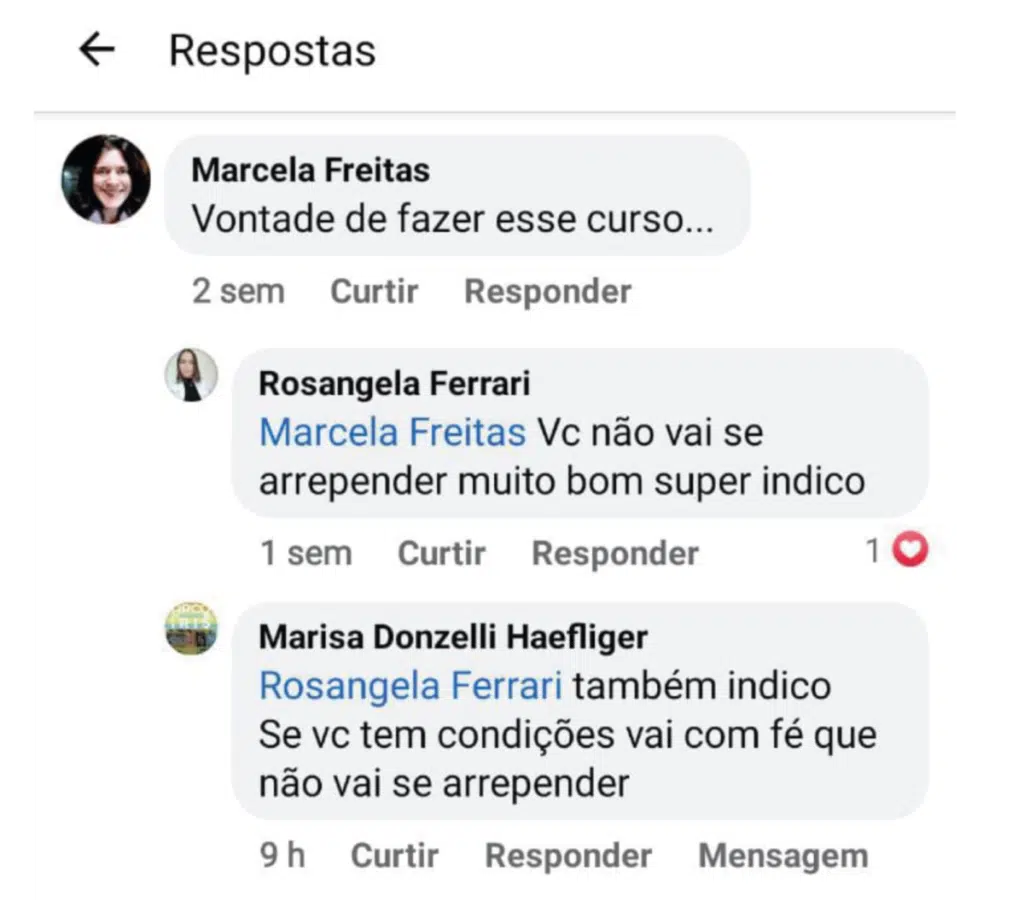The width and height of the screenshot is (1024, 900).
Task: Click the red heart reaction icon
Action: tap(910, 551)
